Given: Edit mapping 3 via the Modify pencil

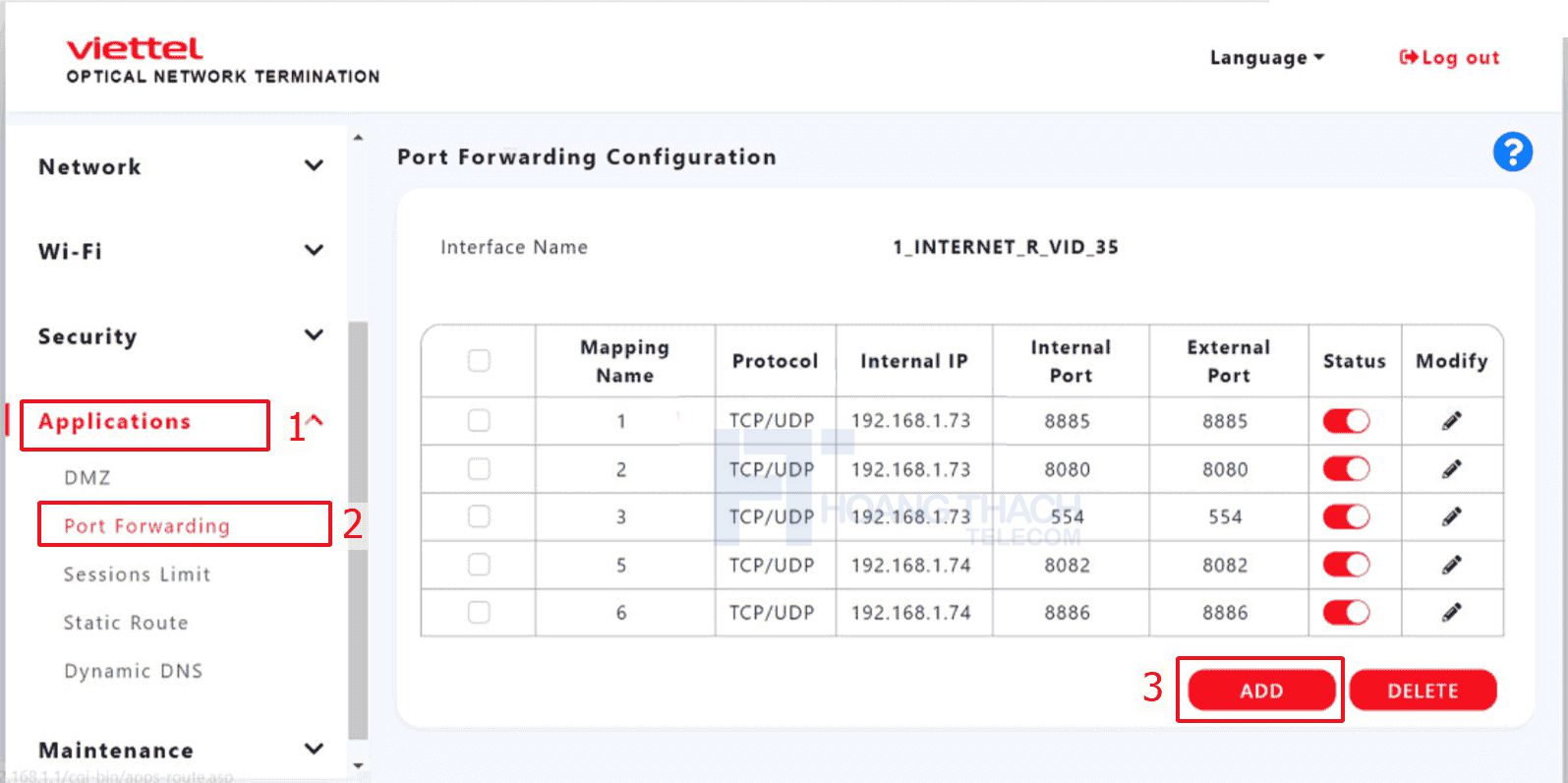Looking at the screenshot, I should pos(1452,515).
